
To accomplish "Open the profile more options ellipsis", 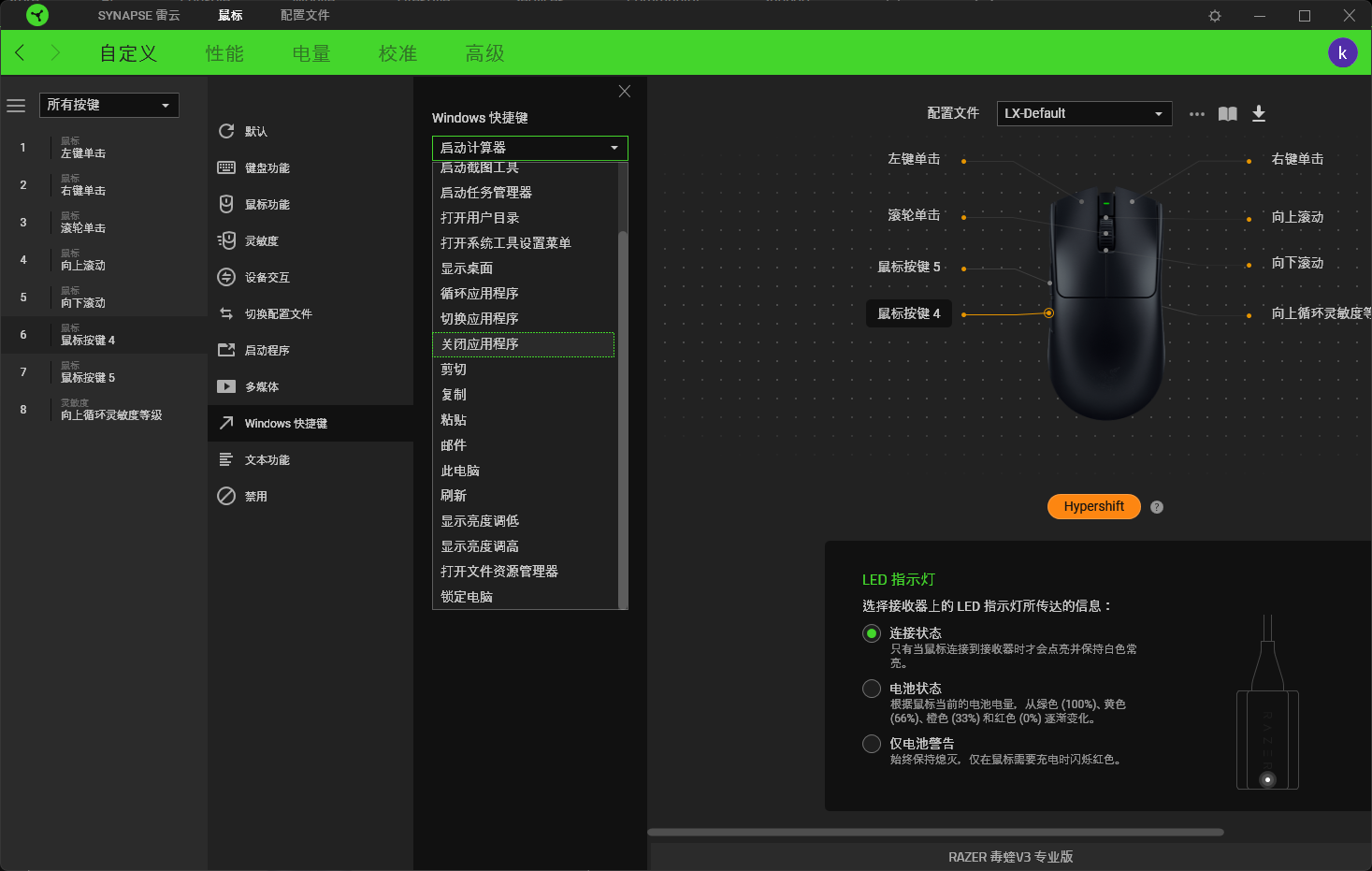I will click(1197, 114).
